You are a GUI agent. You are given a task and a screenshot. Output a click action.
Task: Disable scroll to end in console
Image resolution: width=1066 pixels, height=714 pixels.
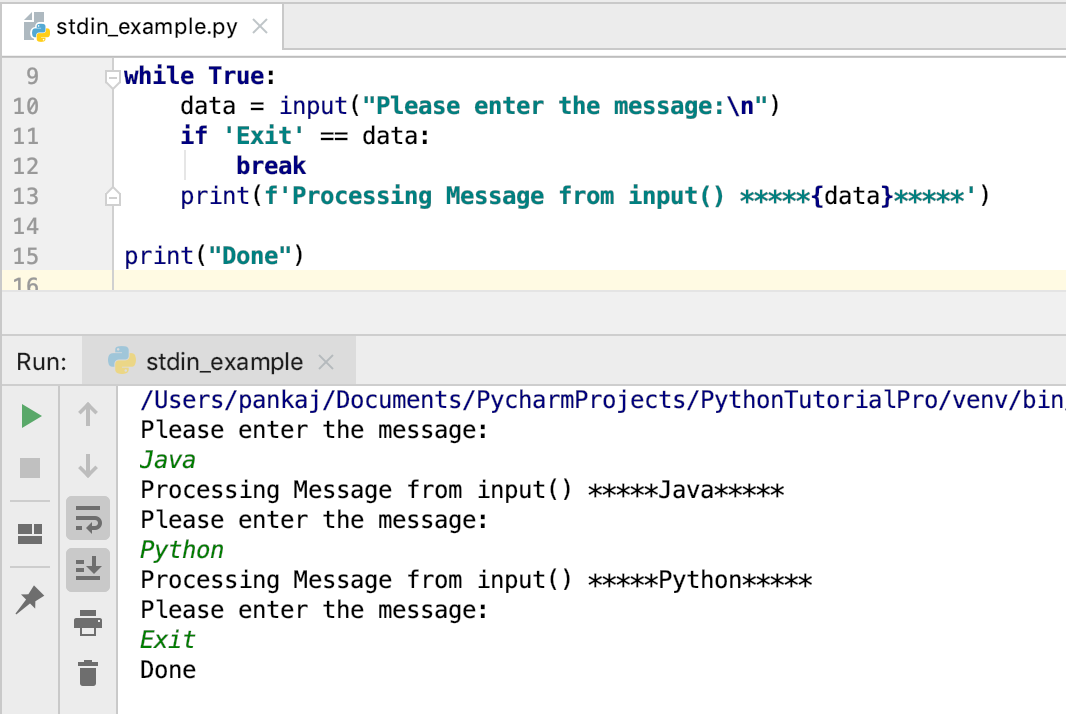[88, 569]
